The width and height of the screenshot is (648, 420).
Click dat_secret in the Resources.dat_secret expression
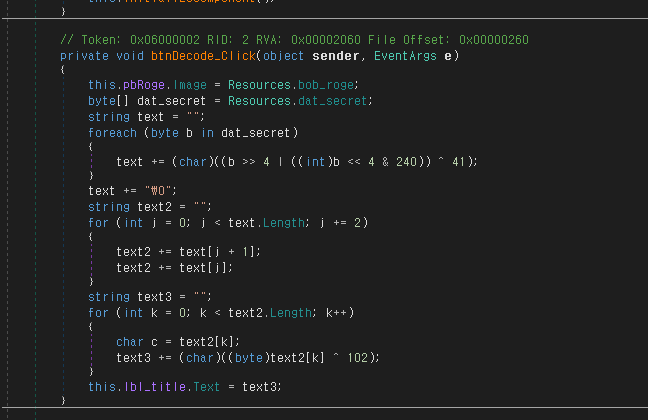[x=332, y=101]
